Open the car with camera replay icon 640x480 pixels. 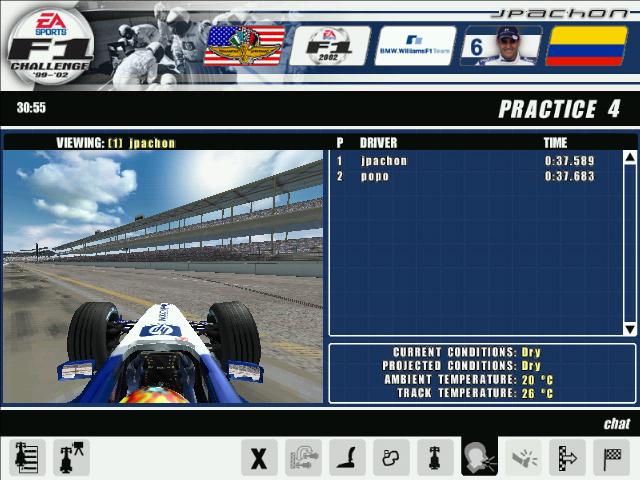tap(71, 458)
